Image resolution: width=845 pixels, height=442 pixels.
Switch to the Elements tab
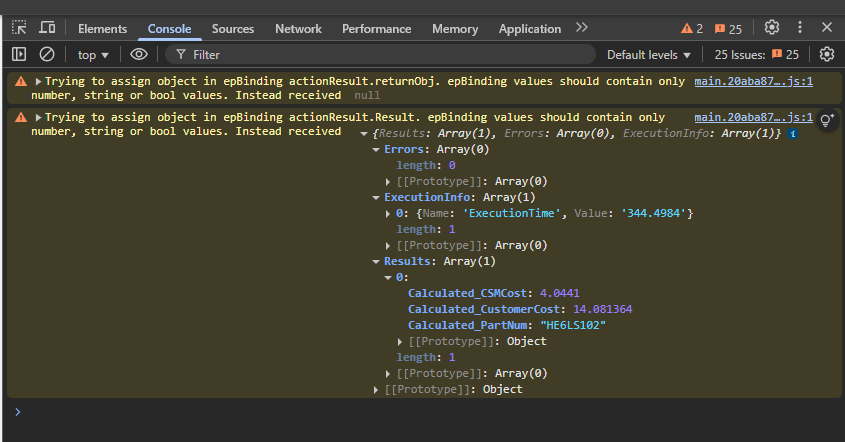tap(102, 29)
